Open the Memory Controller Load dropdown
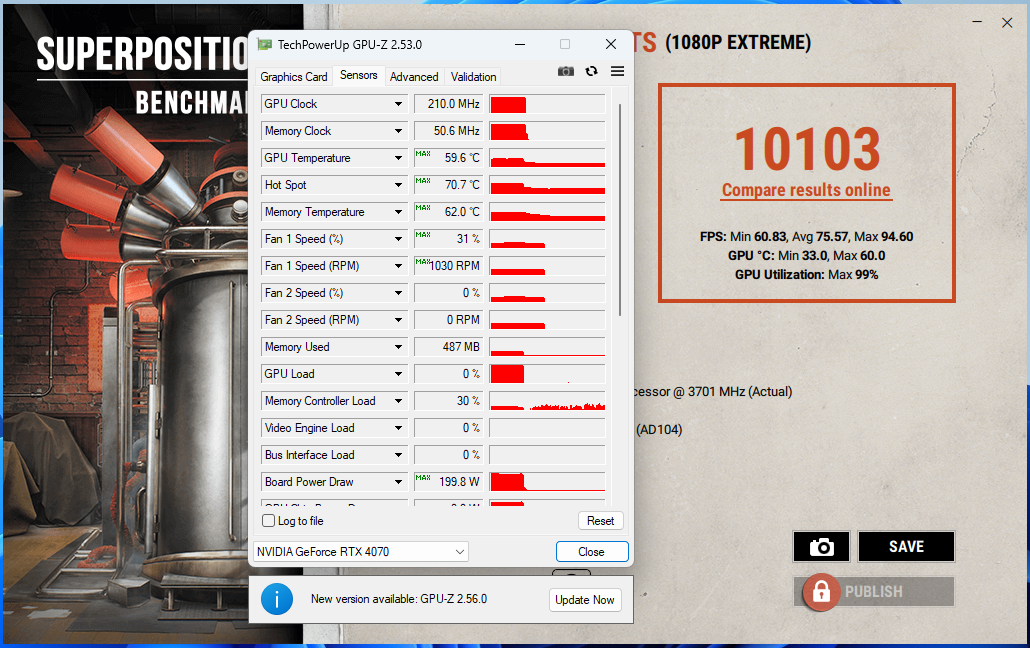 point(399,400)
